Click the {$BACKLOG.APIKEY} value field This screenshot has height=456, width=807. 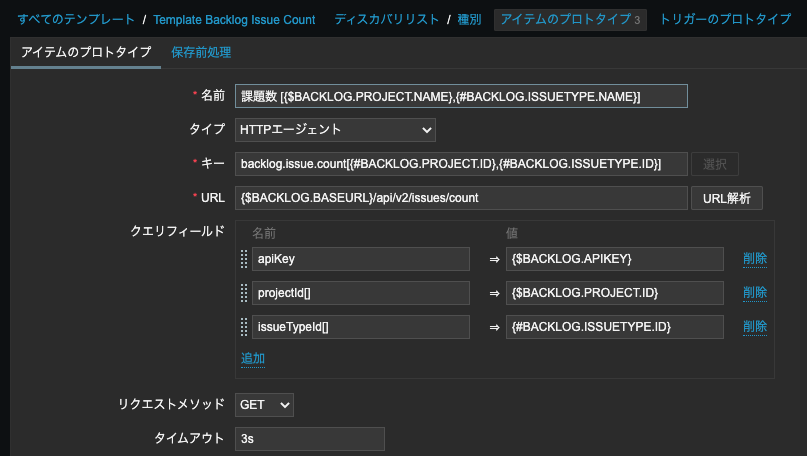tap(615, 259)
